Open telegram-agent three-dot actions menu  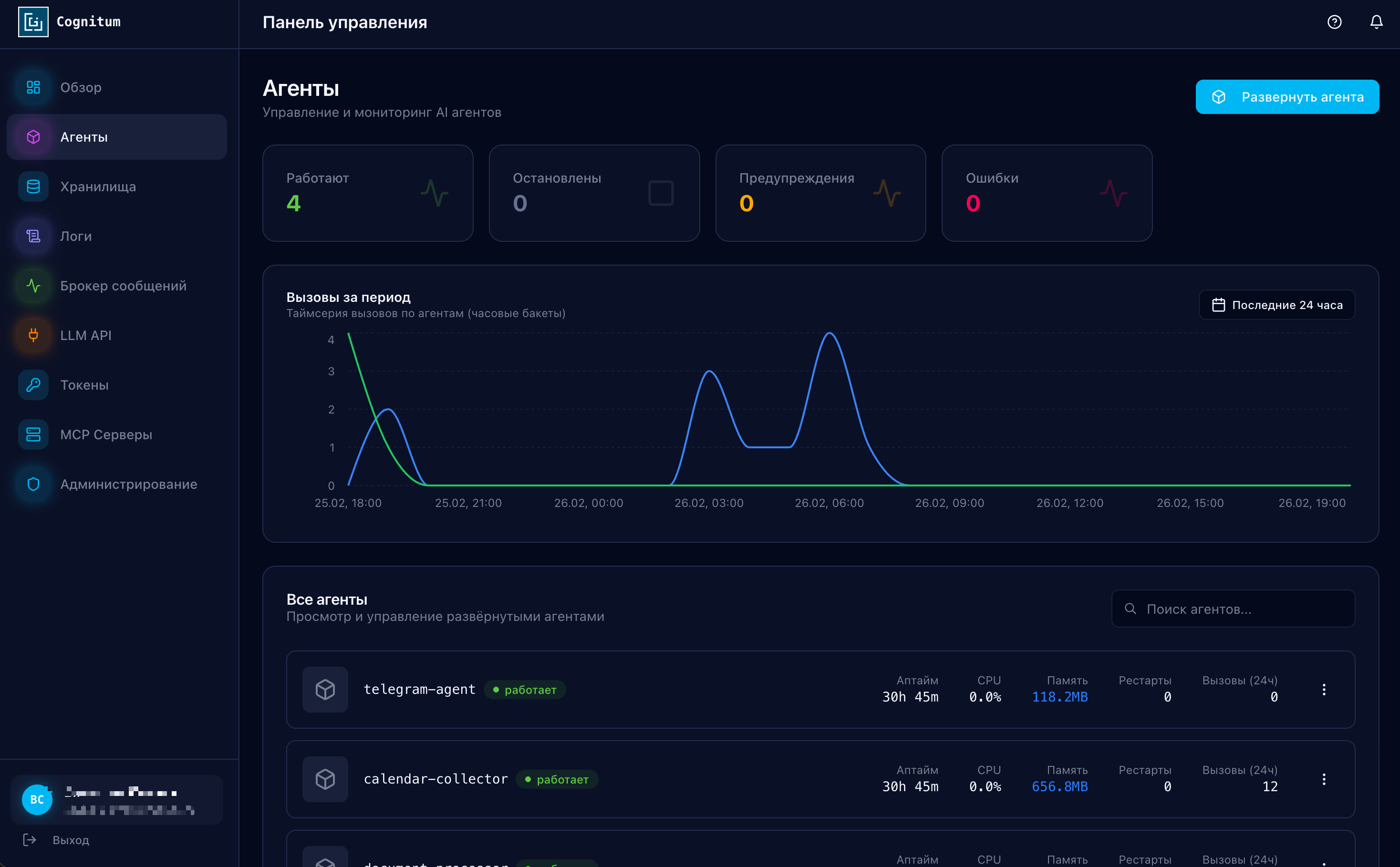[x=1324, y=689]
